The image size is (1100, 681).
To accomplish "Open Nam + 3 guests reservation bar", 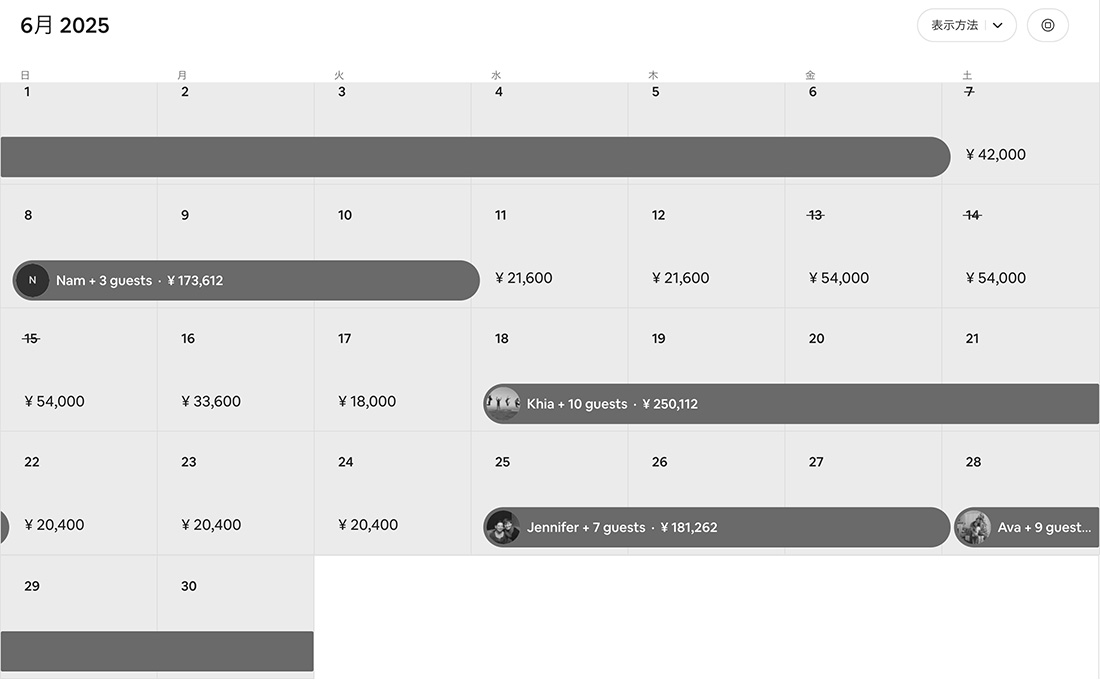I will 246,281.
